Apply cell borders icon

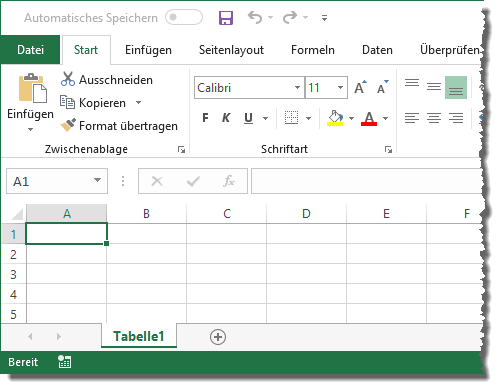(x=291, y=118)
